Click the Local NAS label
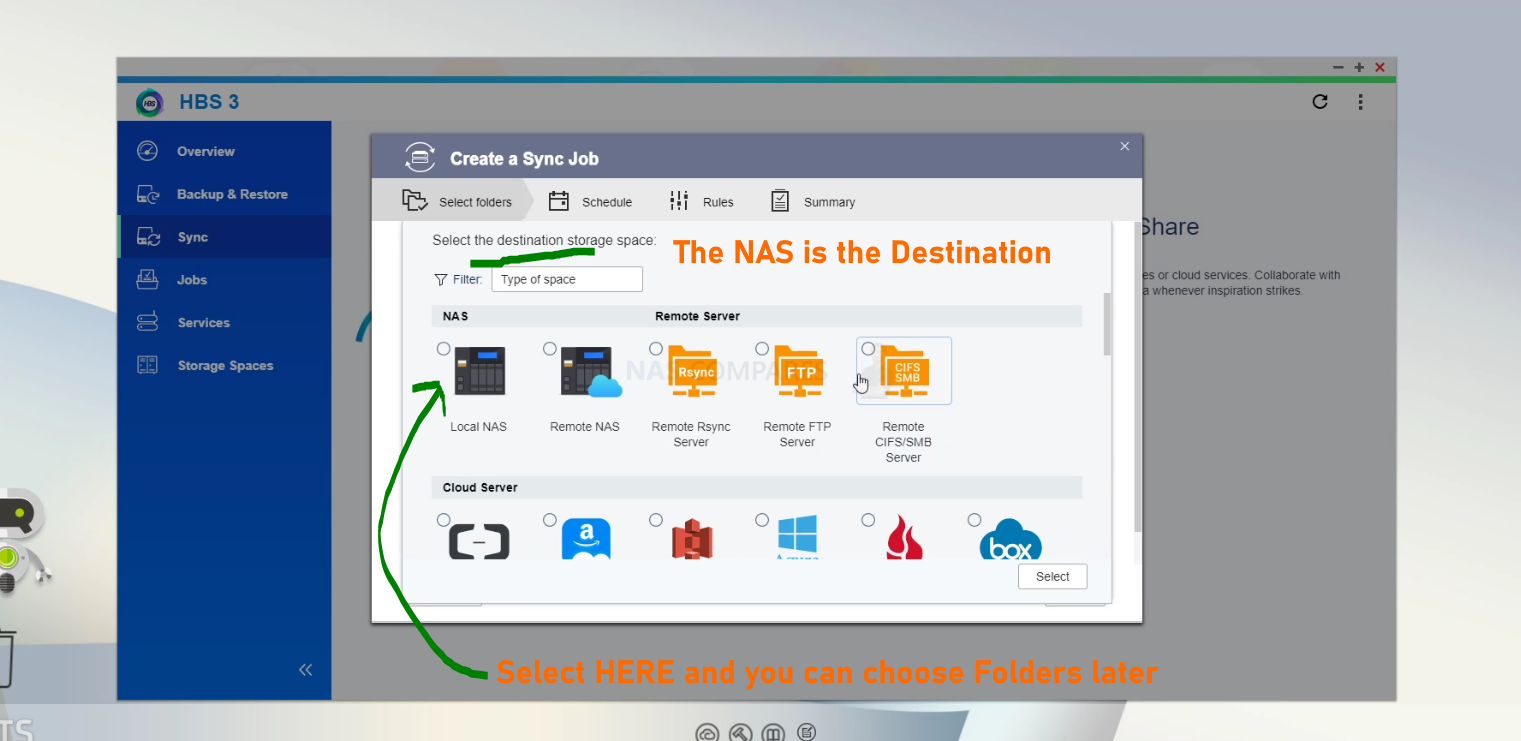The height and width of the screenshot is (741, 1521). [x=478, y=427]
